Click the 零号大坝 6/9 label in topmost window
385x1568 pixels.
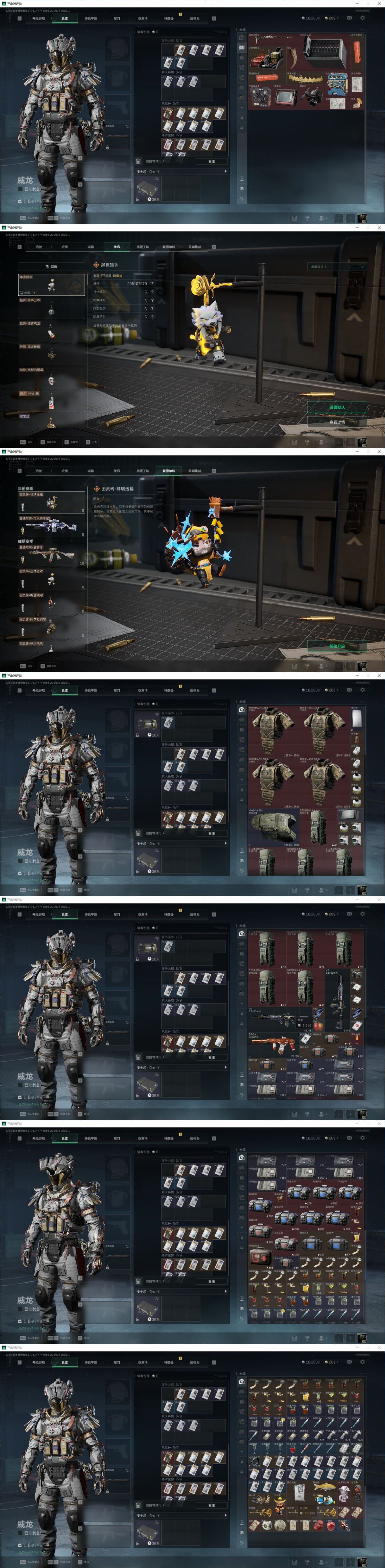[x=172, y=41]
